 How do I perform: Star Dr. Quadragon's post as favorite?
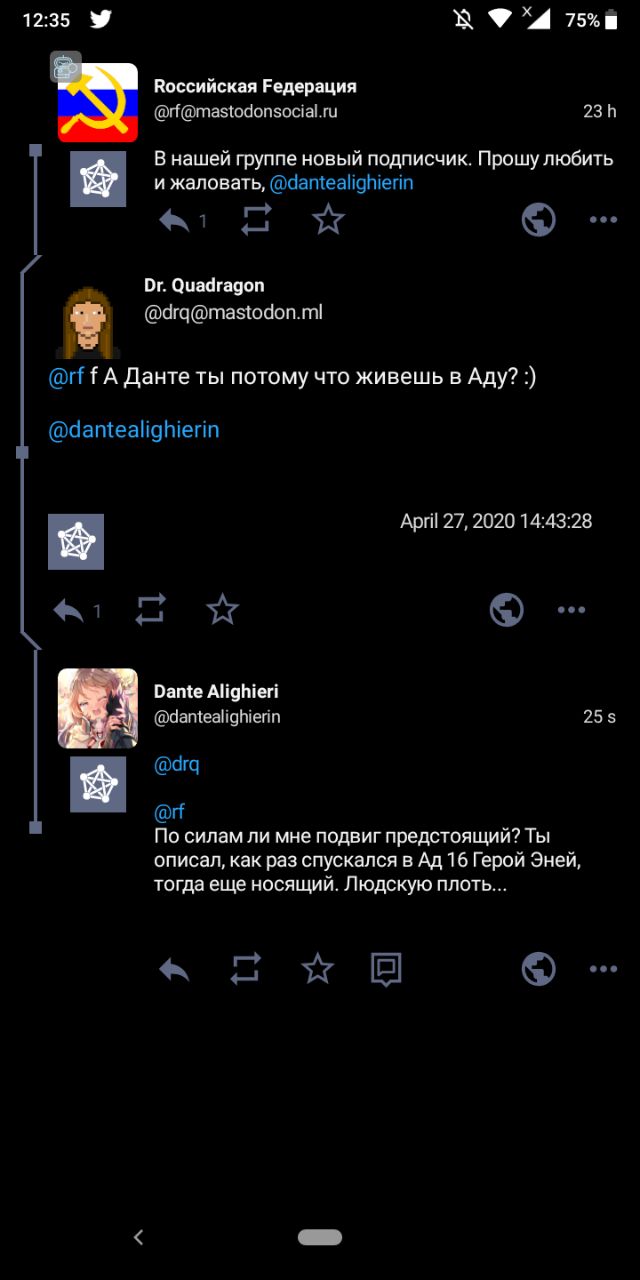point(222,610)
